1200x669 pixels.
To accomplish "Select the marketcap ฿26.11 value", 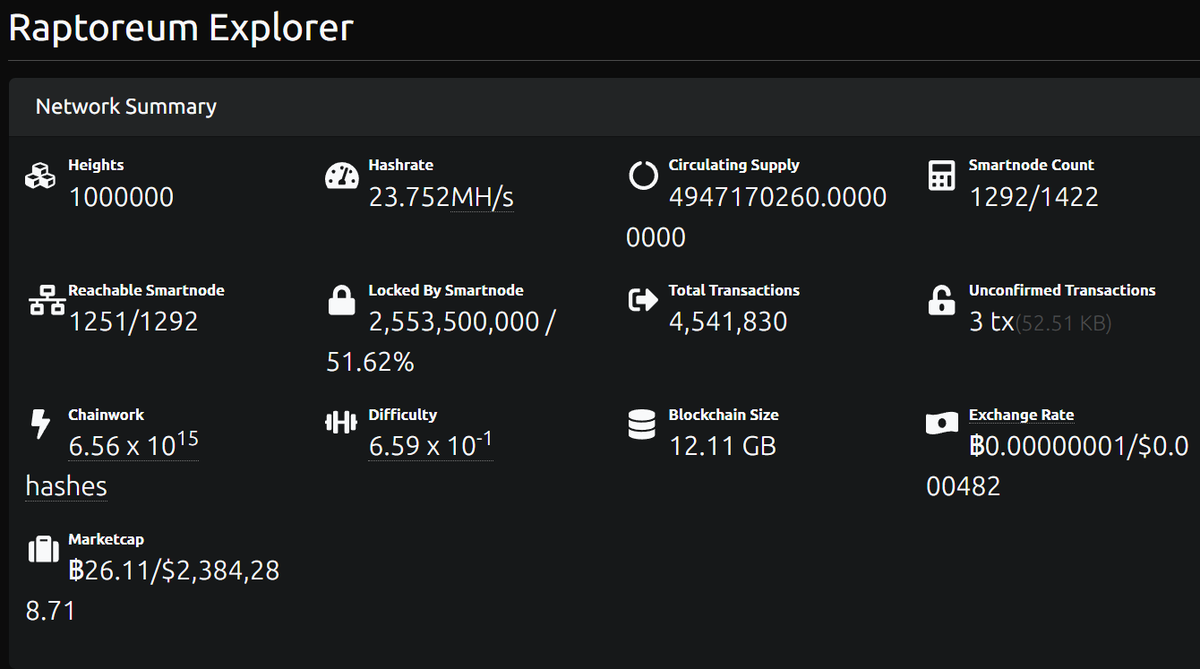I will [x=111, y=571].
